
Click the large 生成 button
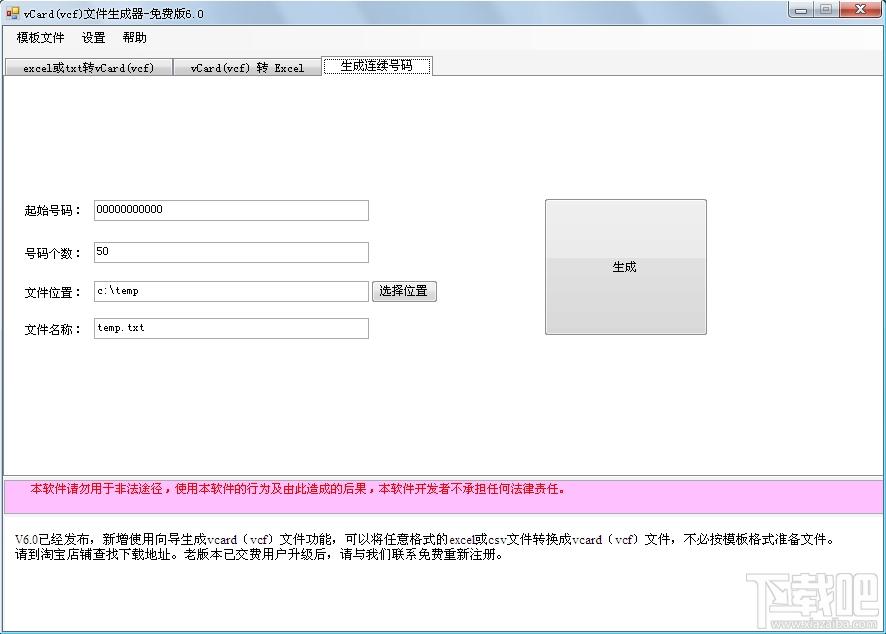click(x=626, y=267)
